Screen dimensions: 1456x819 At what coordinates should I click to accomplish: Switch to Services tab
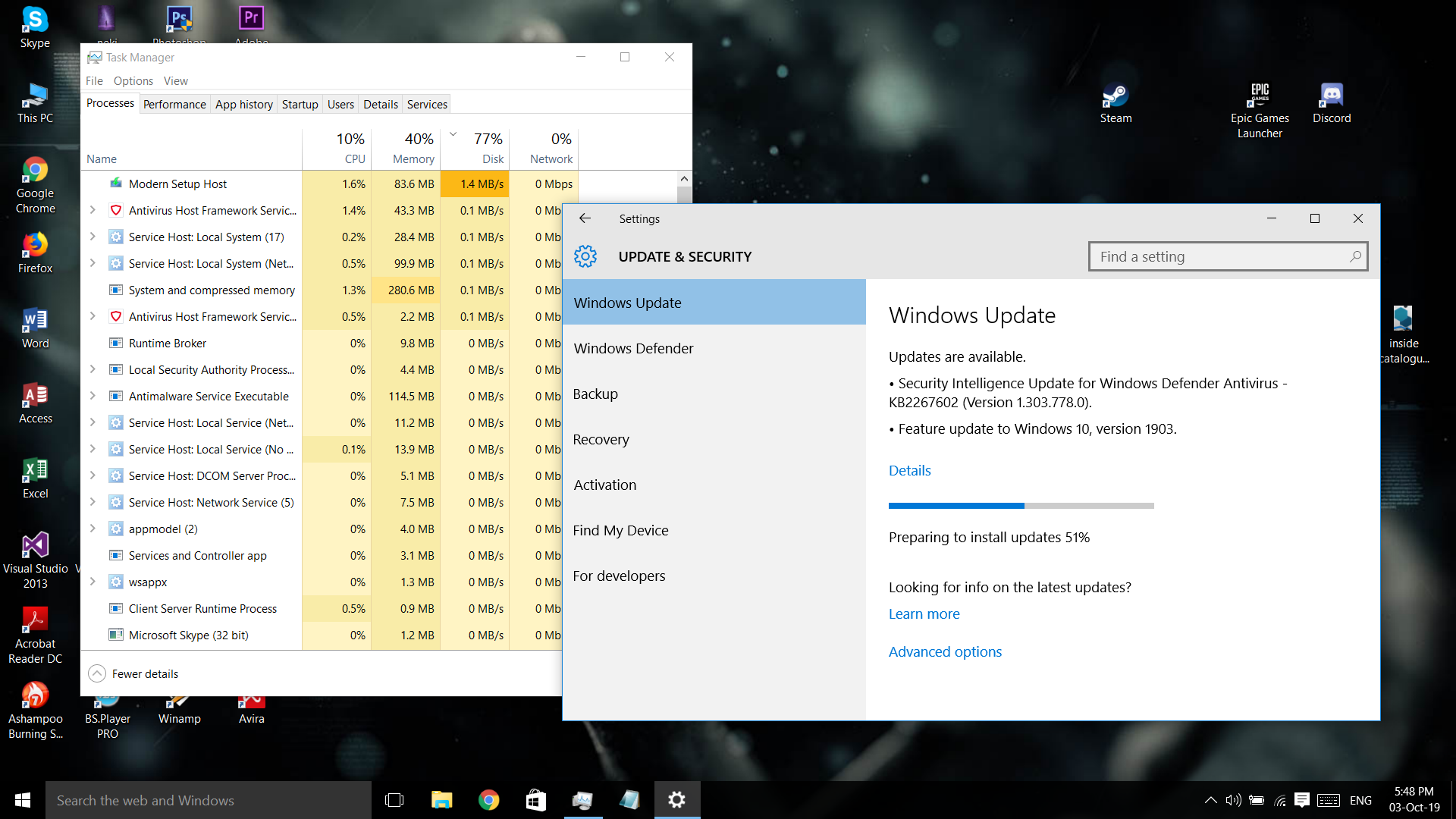427,104
